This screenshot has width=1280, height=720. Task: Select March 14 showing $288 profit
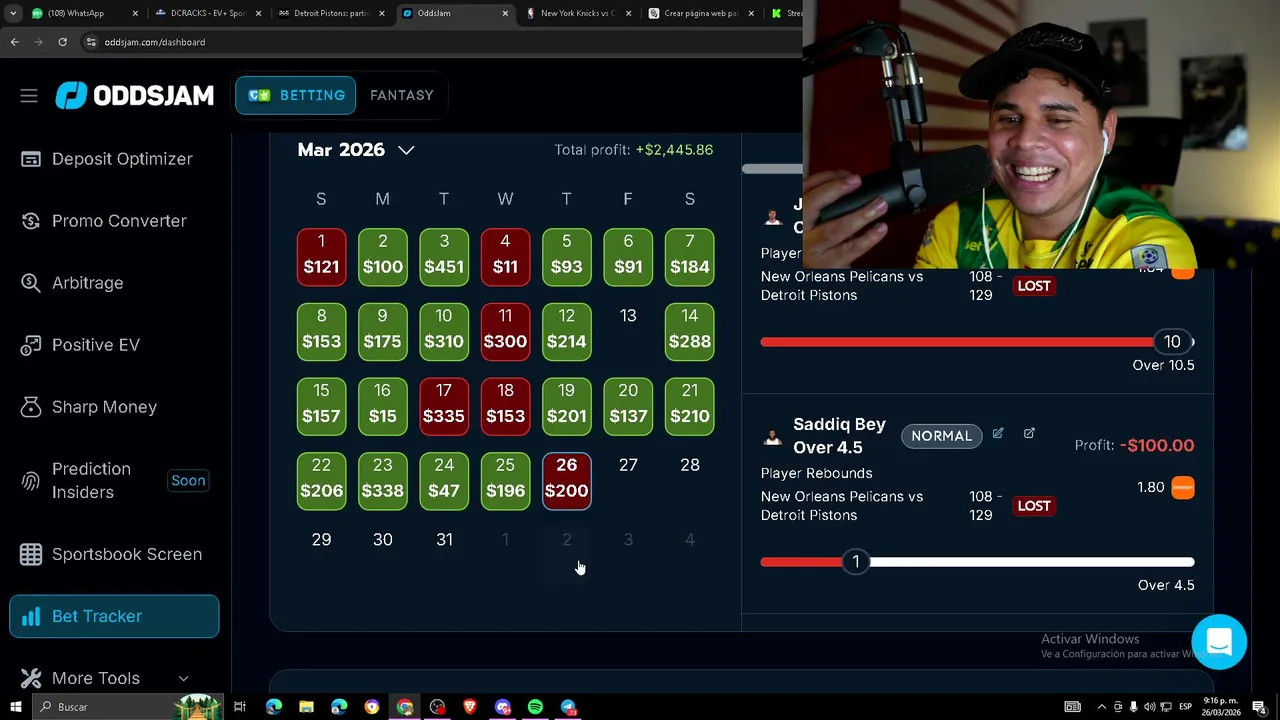coord(689,331)
